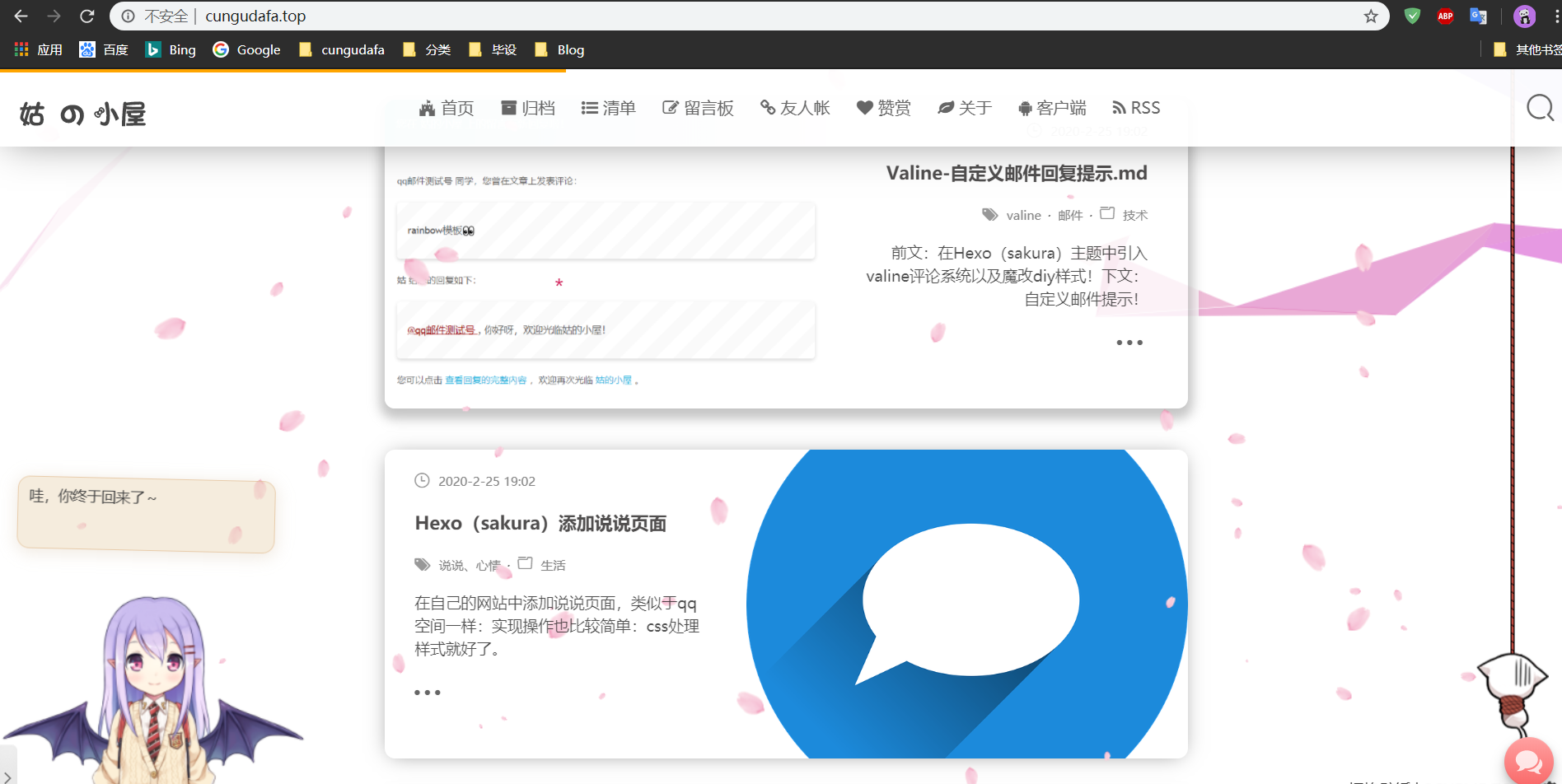The width and height of the screenshot is (1562, 784).
Task: Open the 技术 category link
Action: coord(1134,215)
